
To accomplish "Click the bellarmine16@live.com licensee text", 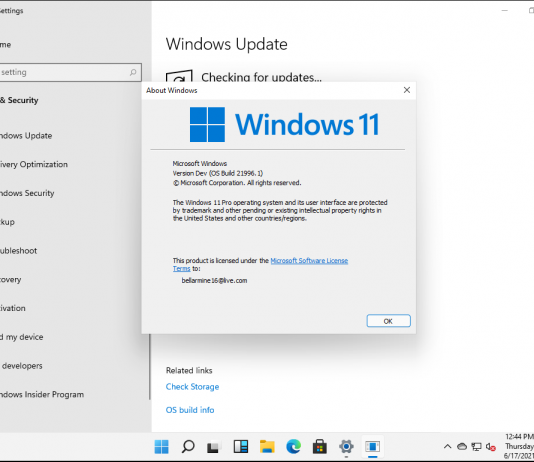I will point(214,281).
